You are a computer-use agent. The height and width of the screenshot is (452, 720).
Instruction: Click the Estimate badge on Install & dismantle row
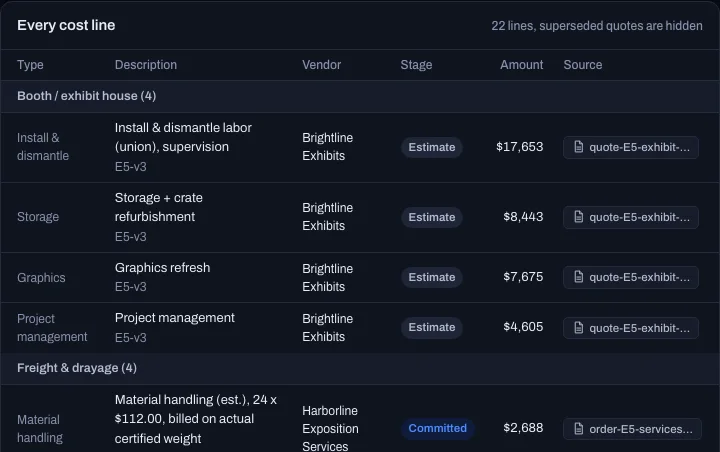pos(432,147)
